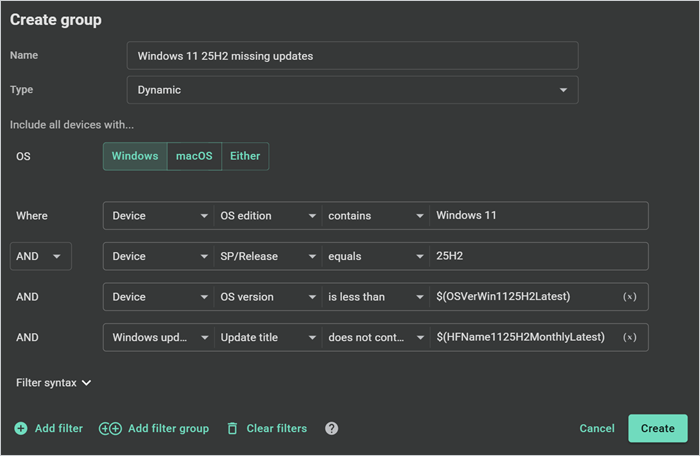Image resolution: width=700 pixels, height=456 pixels.
Task: Open Device dropdown in SP/Release row
Action: click(159, 256)
